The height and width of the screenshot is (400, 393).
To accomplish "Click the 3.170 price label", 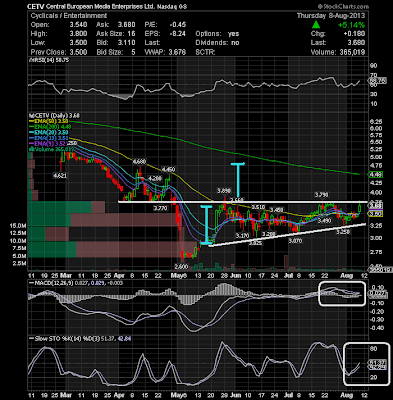I will pos(242,235).
